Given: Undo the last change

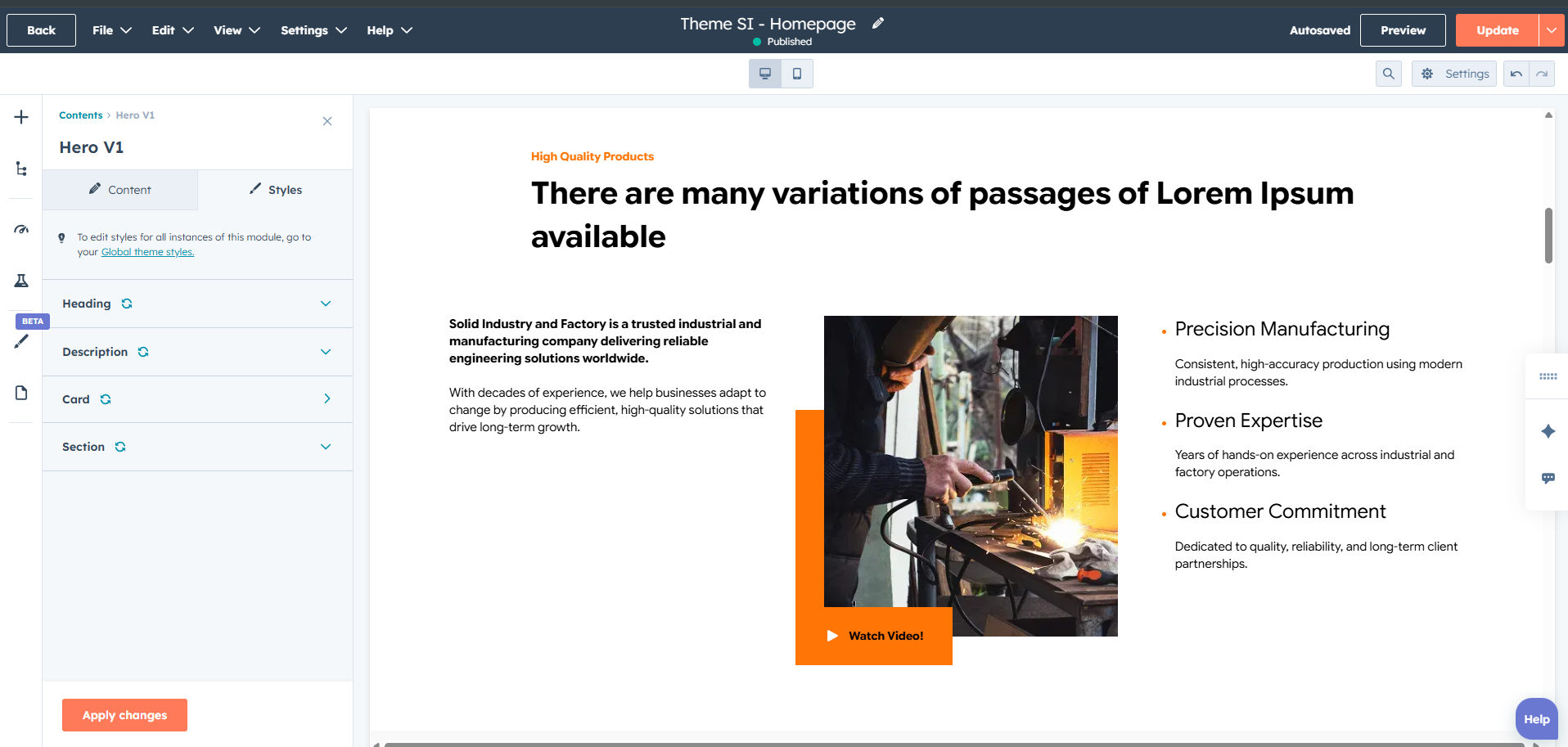Looking at the screenshot, I should [x=1516, y=74].
